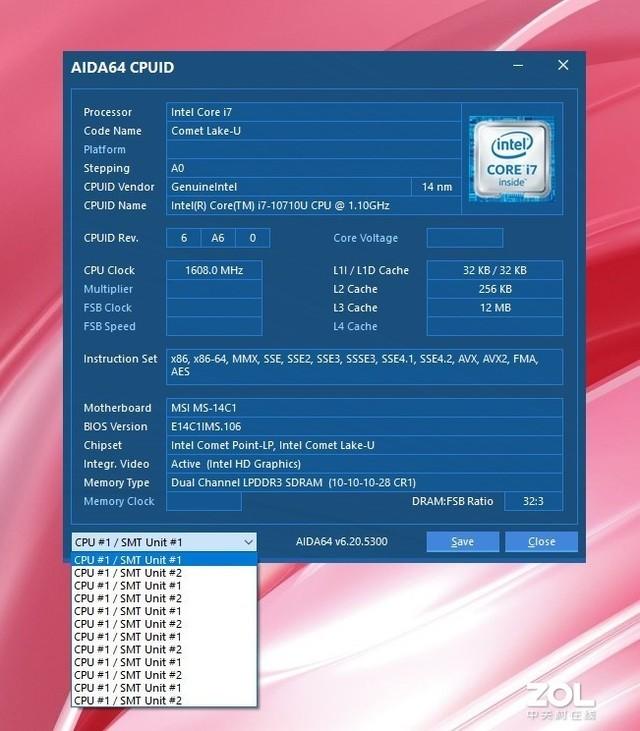This screenshot has width=640, height=731.
Task: Click the Intel Core i7 inside logo
Action: [x=512, y=159]
